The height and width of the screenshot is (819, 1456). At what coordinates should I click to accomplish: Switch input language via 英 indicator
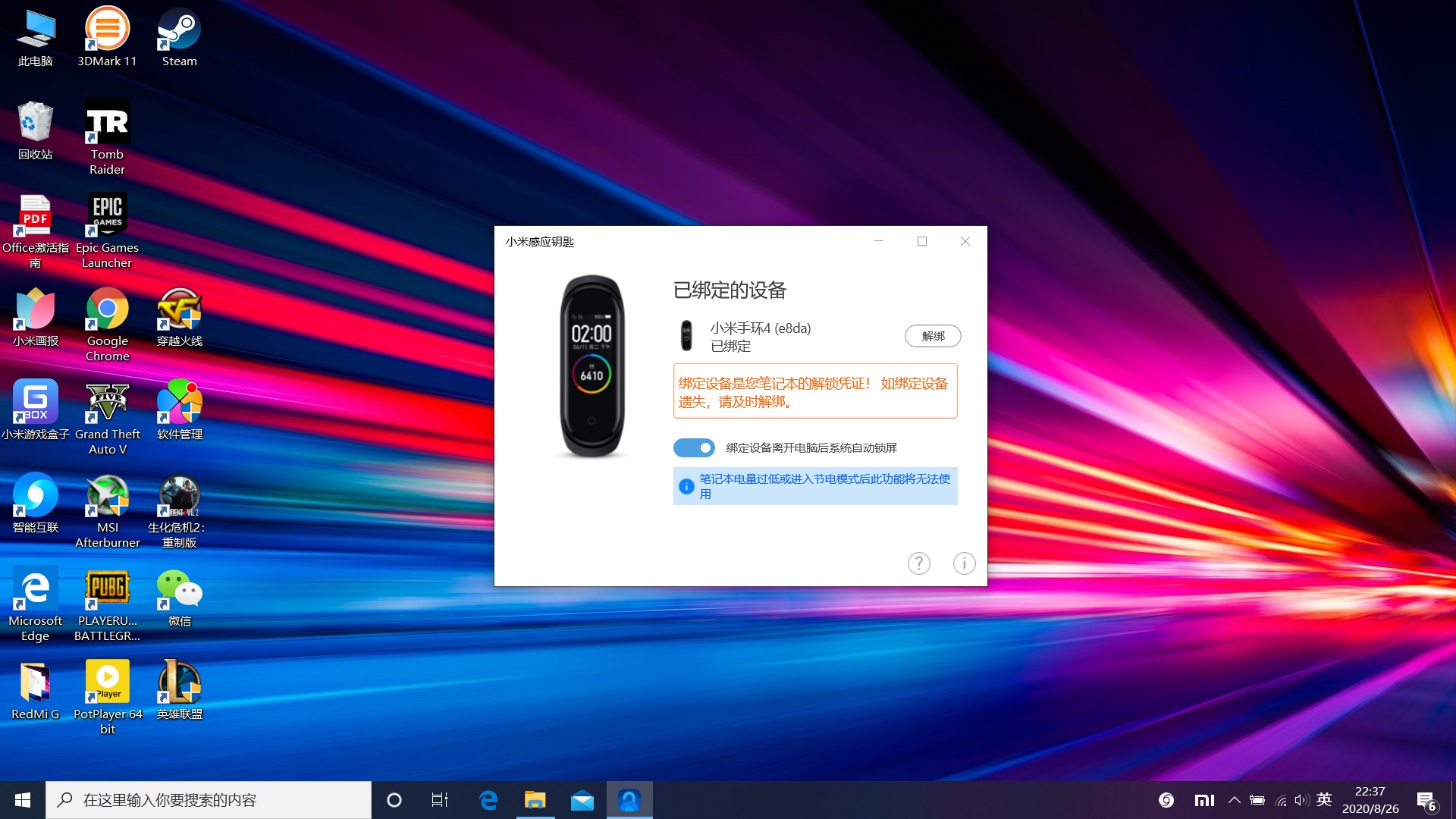coord(1324,800)
